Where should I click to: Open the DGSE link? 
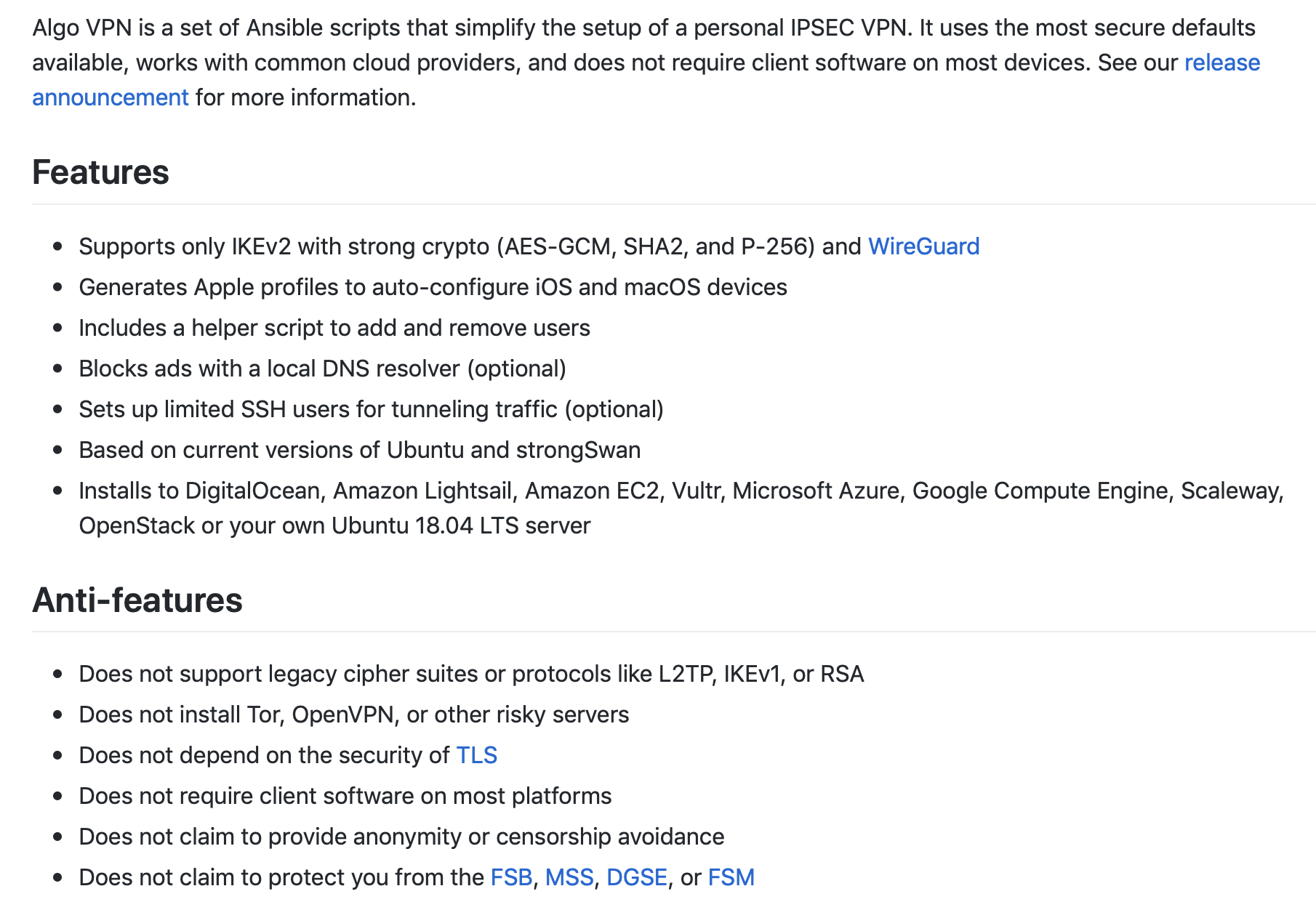tap(636, 877)
